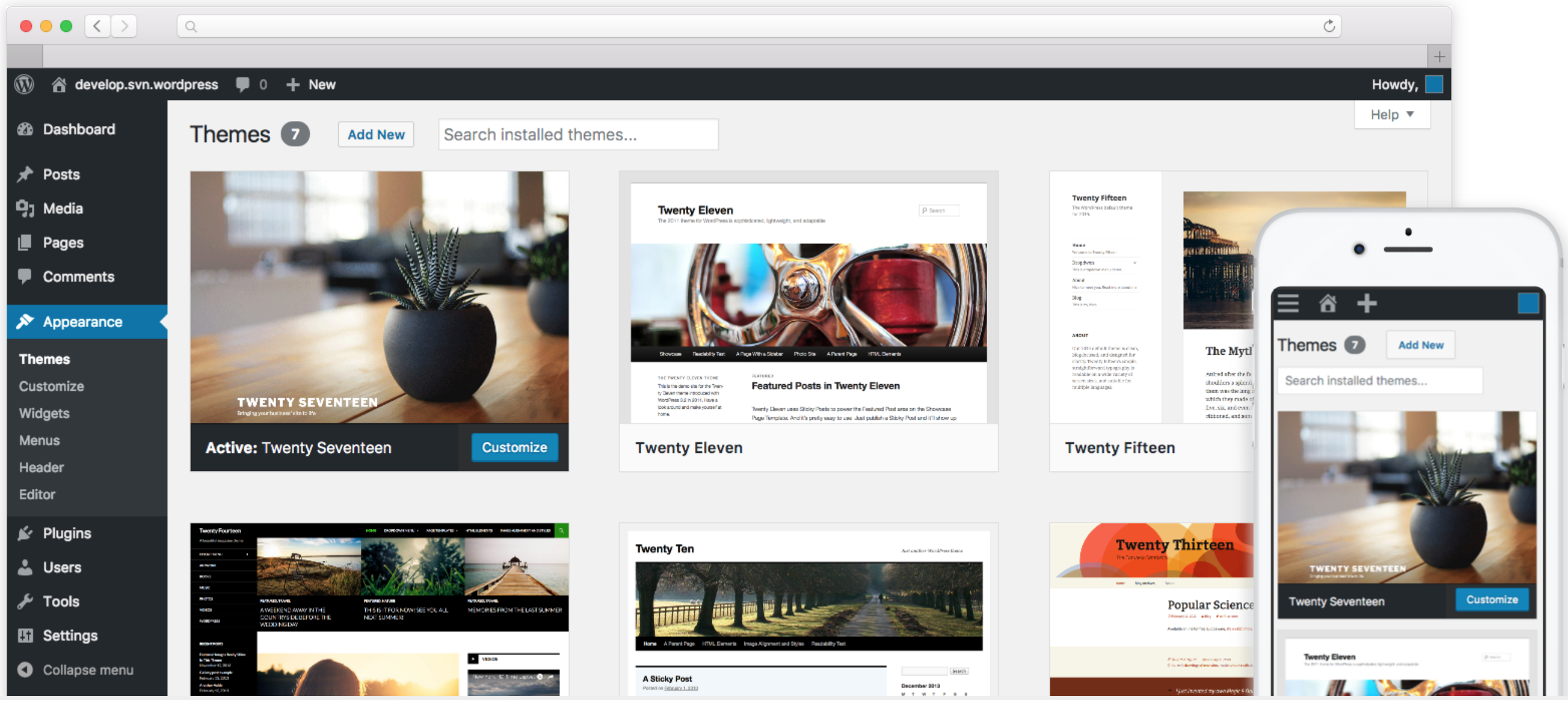Open a new browser tab with plus
This screenshot has height=707, width=1568.
(1438, 57)
